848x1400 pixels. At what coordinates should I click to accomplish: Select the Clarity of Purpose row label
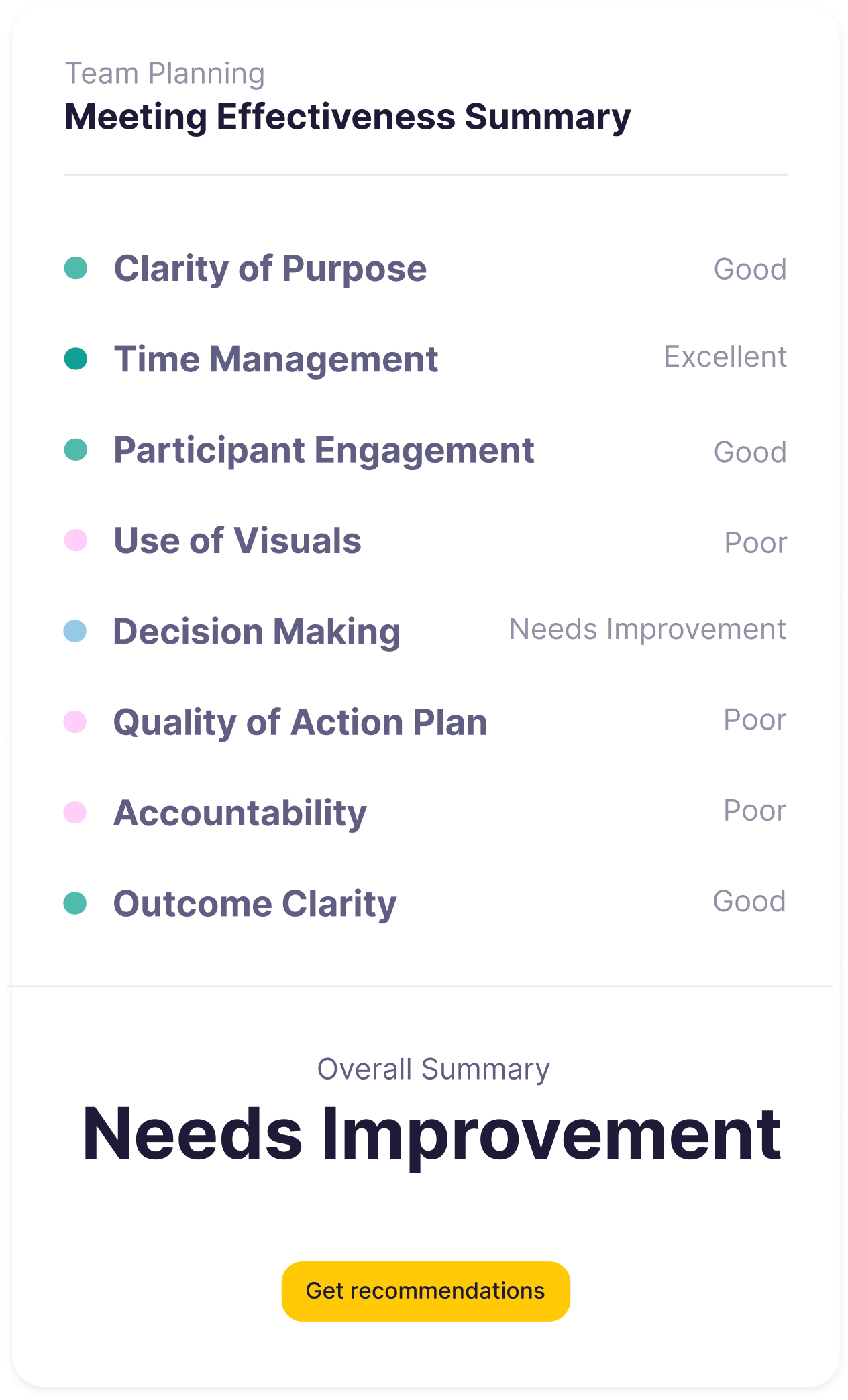(x=270, y=269)
